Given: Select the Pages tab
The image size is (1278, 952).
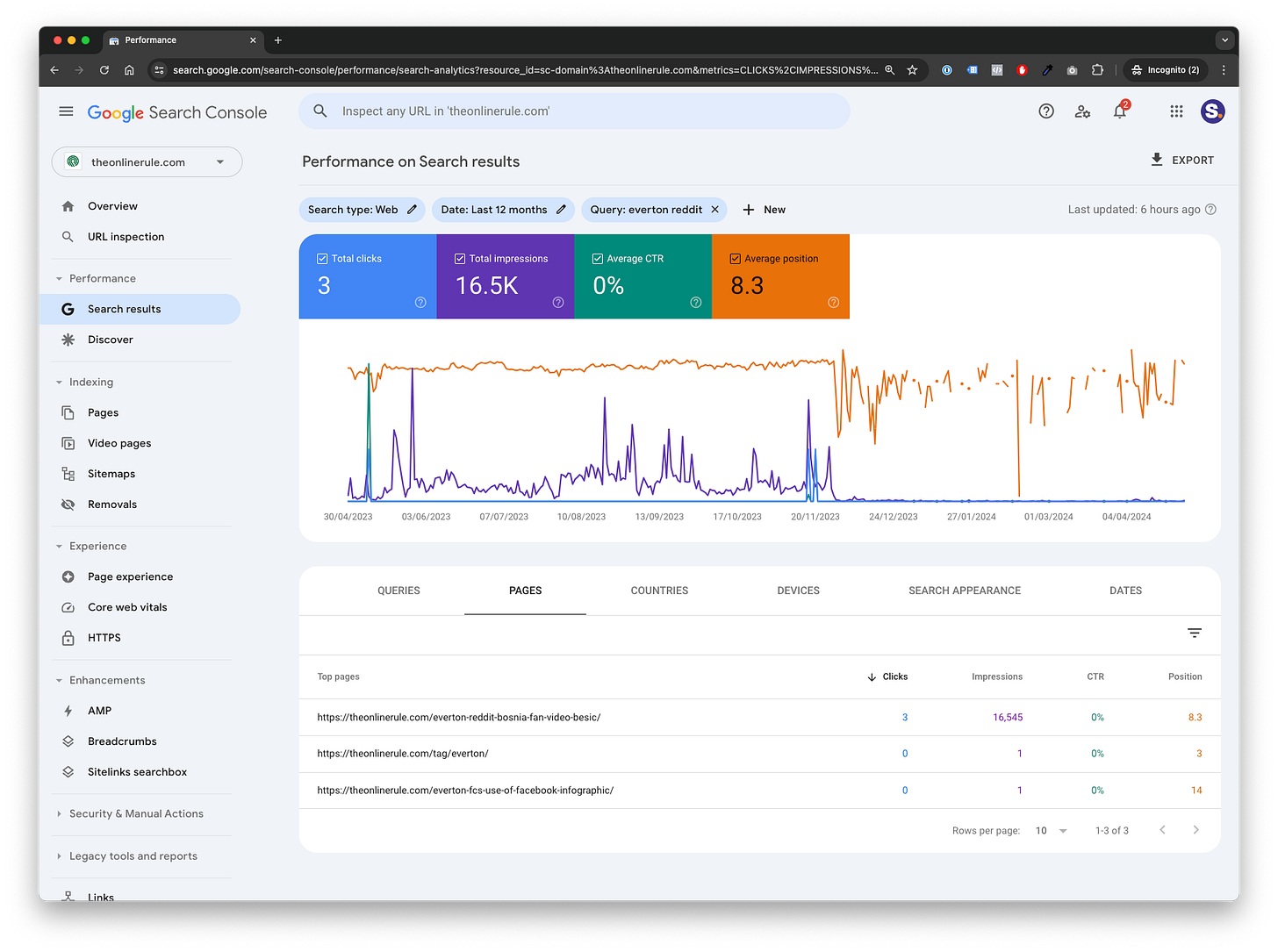Looking at the screenshot, I should click(x=525, y=591).
